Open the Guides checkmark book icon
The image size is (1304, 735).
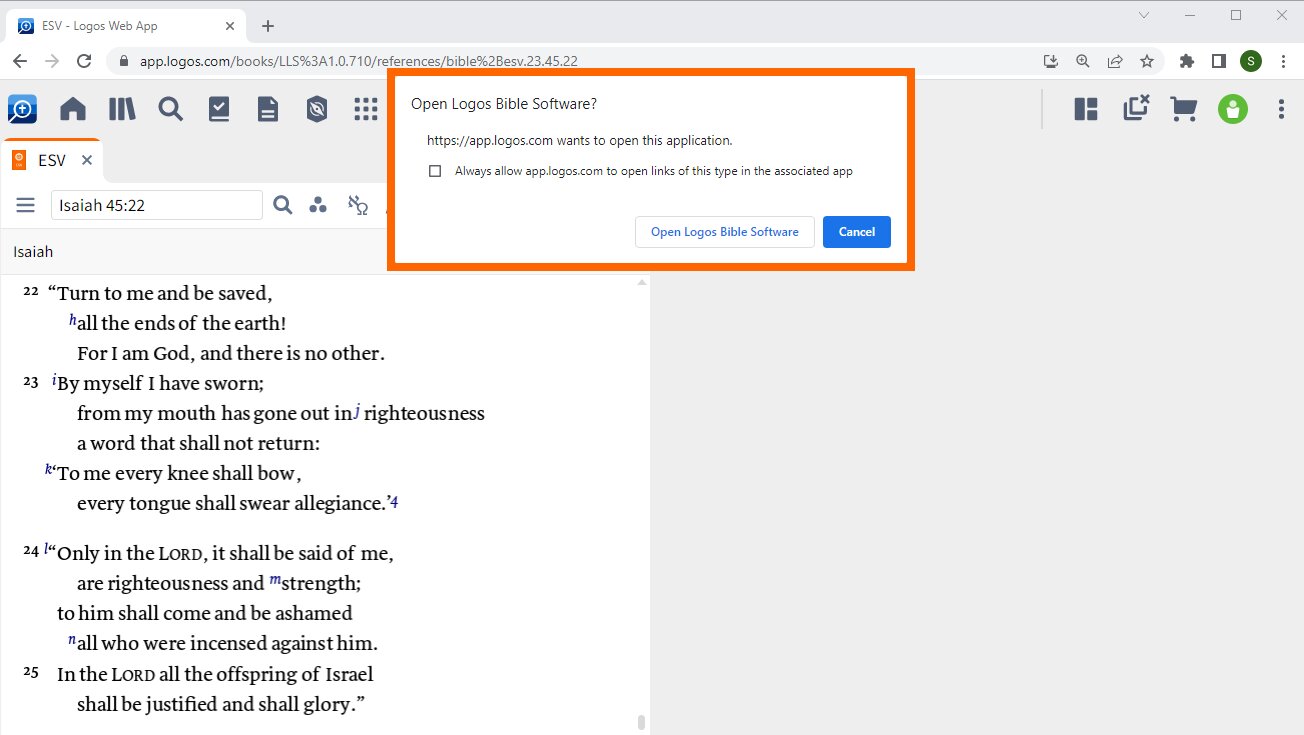coord(219,109)
